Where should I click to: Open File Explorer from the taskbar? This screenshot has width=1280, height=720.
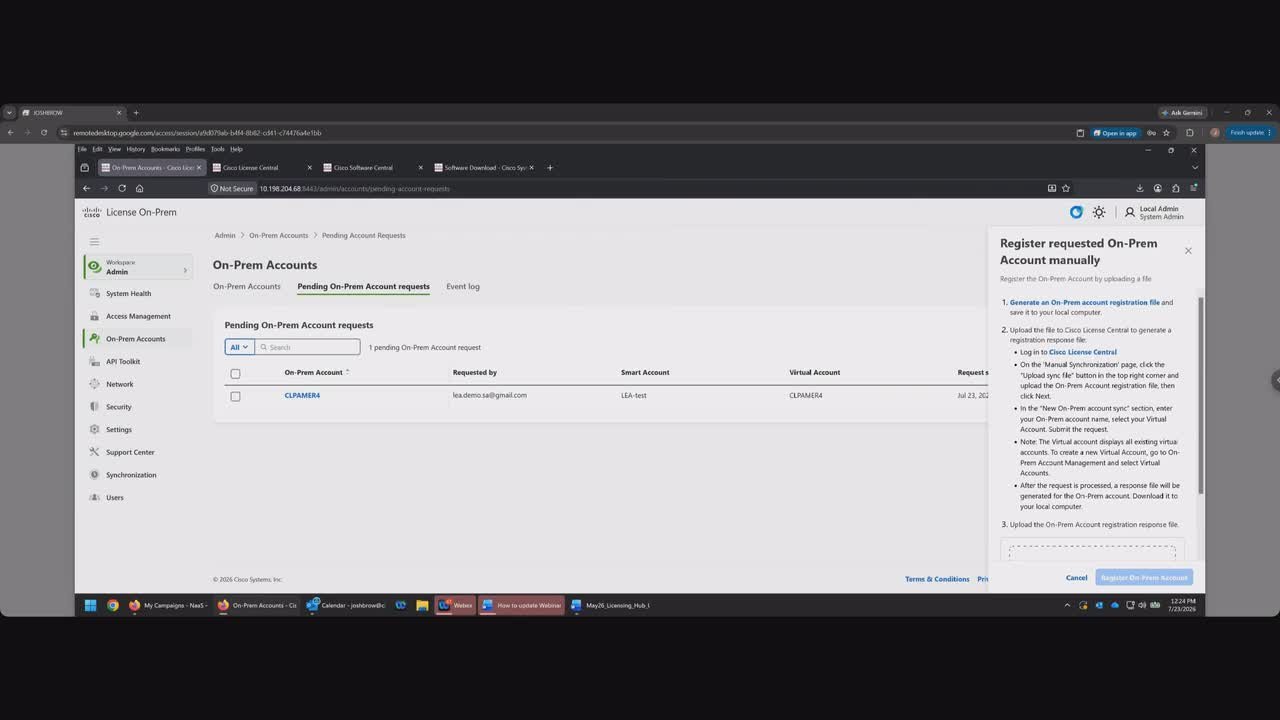tap(422, 605)
